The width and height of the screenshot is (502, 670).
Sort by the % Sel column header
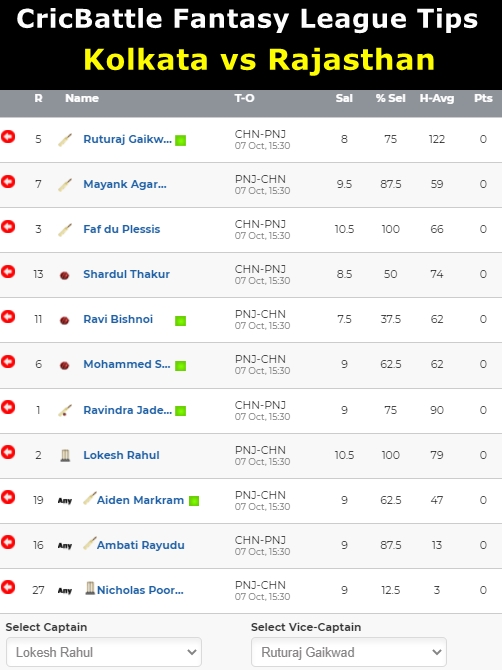(390, 98)
